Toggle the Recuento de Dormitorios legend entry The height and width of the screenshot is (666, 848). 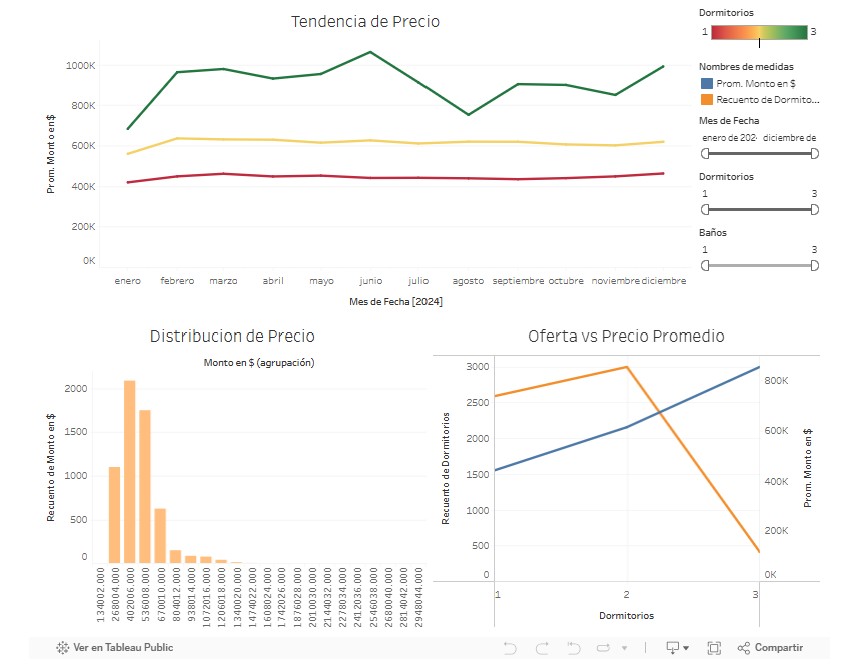(x=759, y=99)
